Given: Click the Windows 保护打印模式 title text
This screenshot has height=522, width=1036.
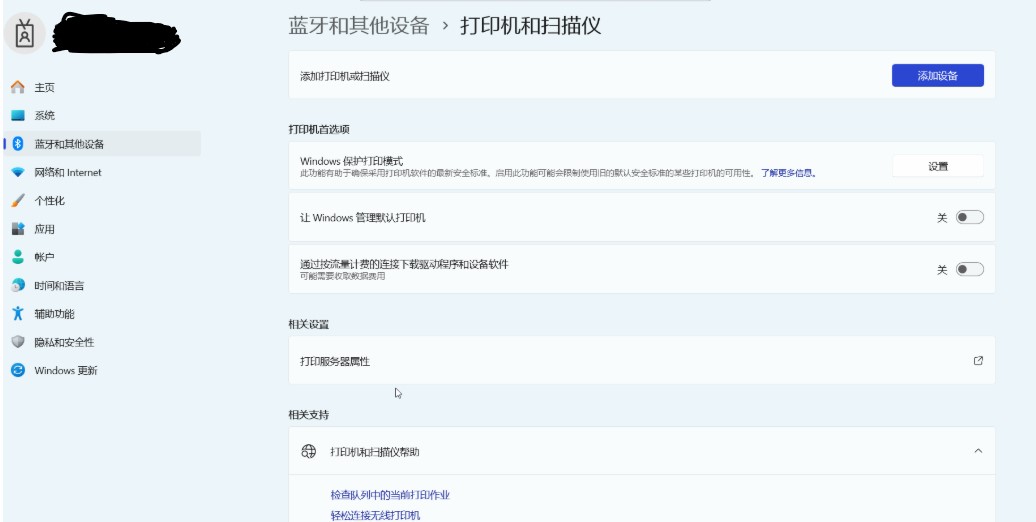Looking at the screenshot, I should [x=352, y=161].
